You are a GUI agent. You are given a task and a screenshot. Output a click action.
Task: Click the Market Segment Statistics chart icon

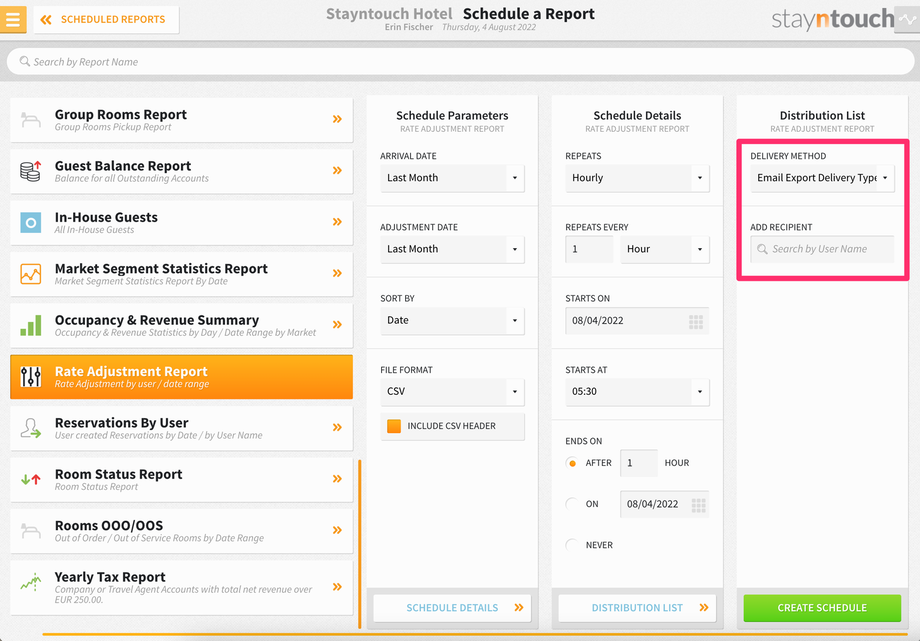click(x=31, y=274)
